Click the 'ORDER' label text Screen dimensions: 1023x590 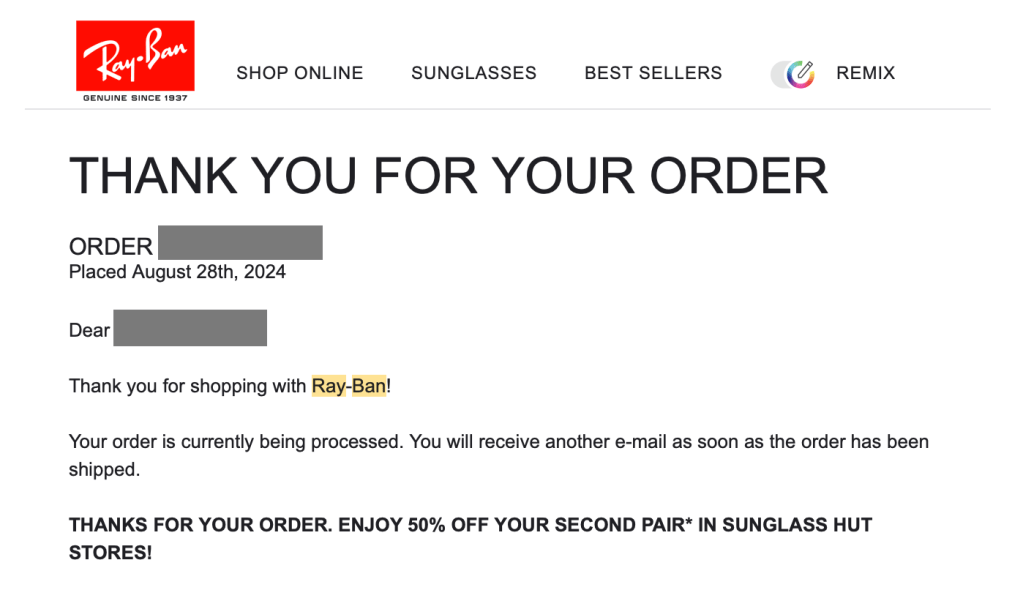tap(110, 246)
